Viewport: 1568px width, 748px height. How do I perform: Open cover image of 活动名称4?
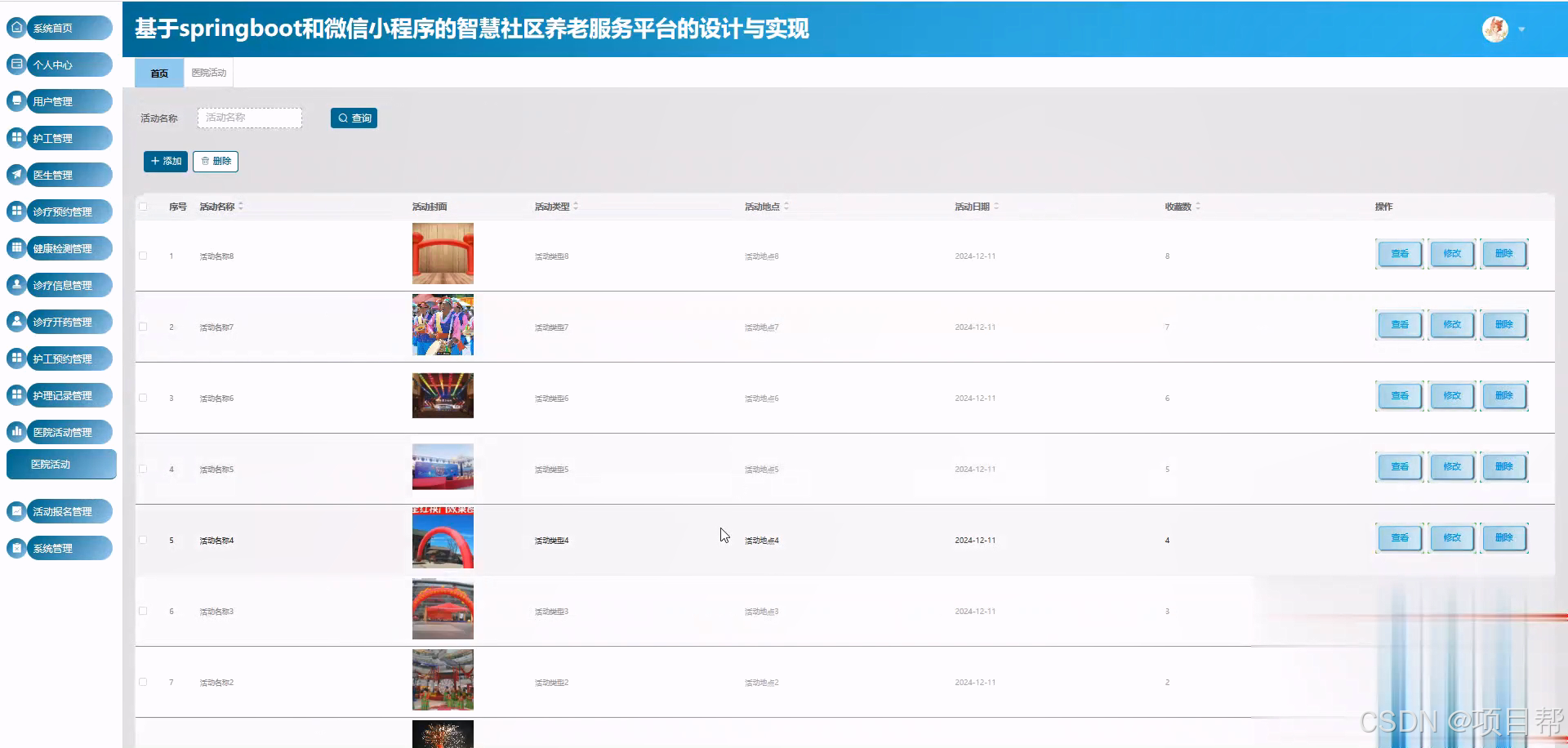(443, 537)
